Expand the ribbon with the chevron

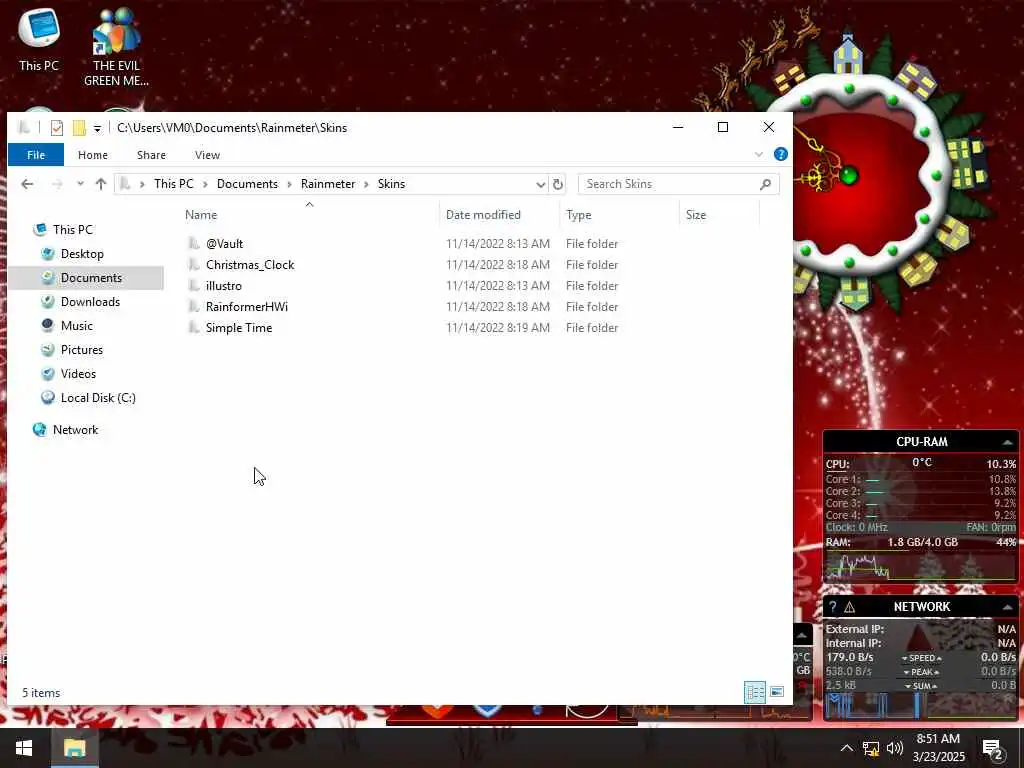point(759,155)
